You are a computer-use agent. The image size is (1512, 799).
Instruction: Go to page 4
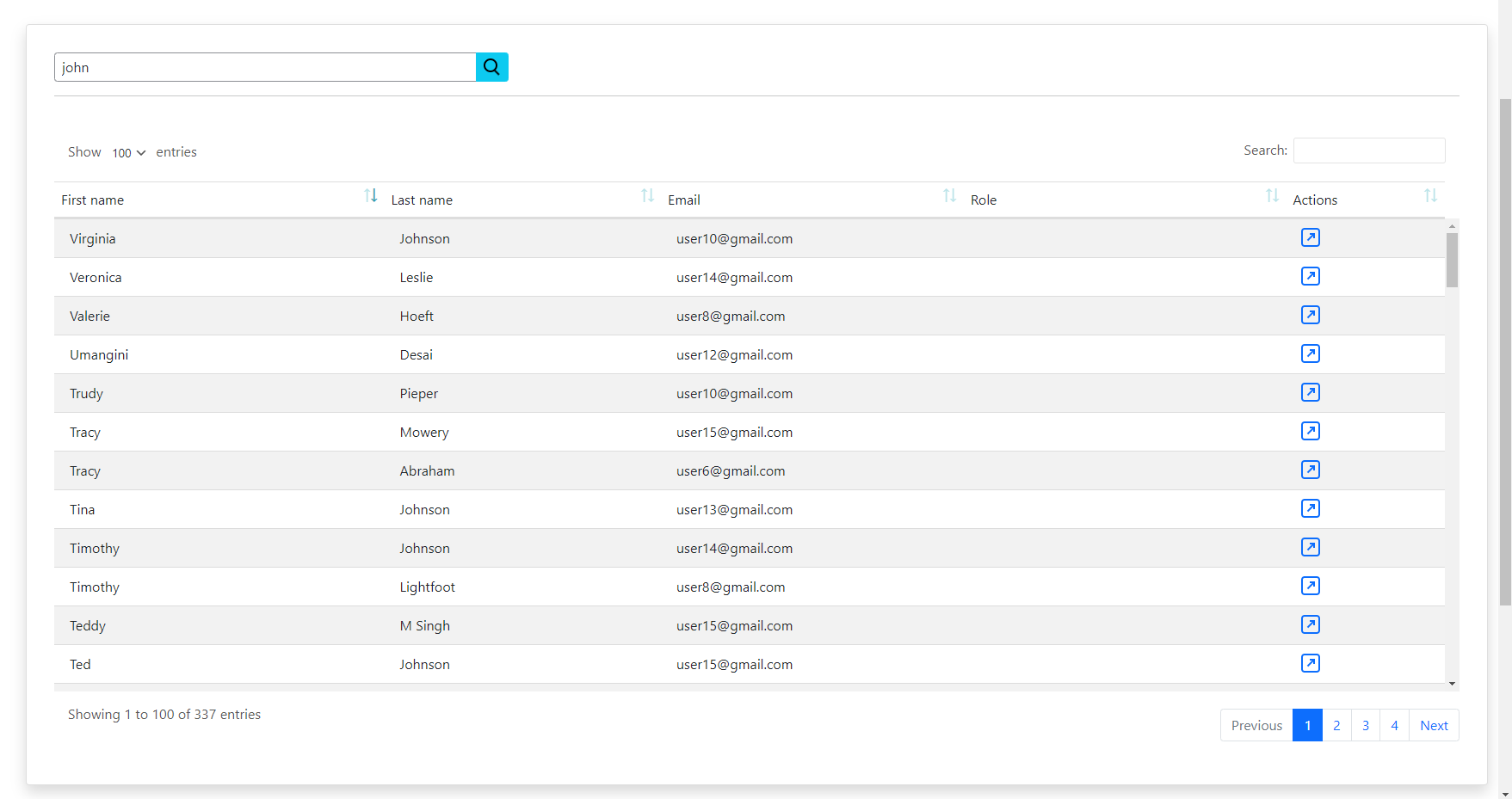pos(1394,725)
